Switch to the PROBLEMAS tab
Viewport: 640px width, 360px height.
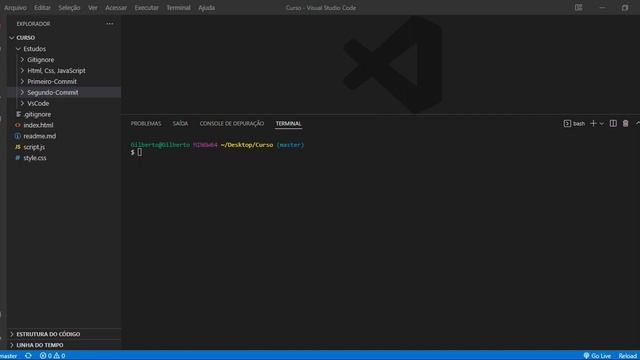pos(146,123)
